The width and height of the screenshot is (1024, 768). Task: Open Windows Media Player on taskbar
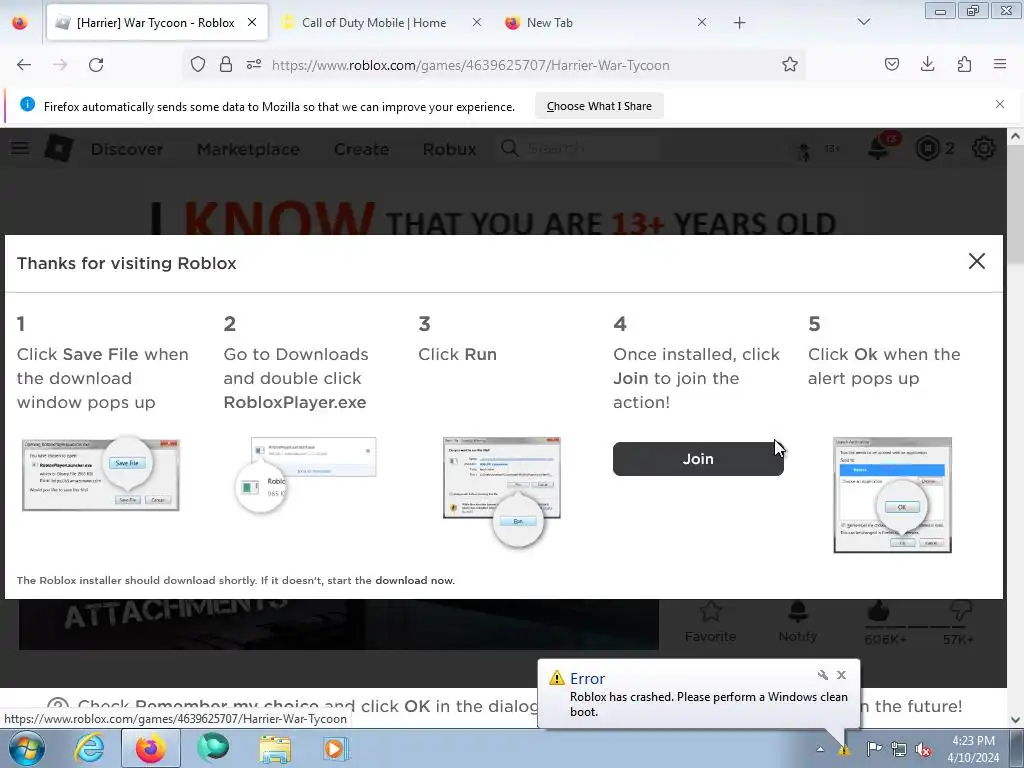tap(336, 748)
